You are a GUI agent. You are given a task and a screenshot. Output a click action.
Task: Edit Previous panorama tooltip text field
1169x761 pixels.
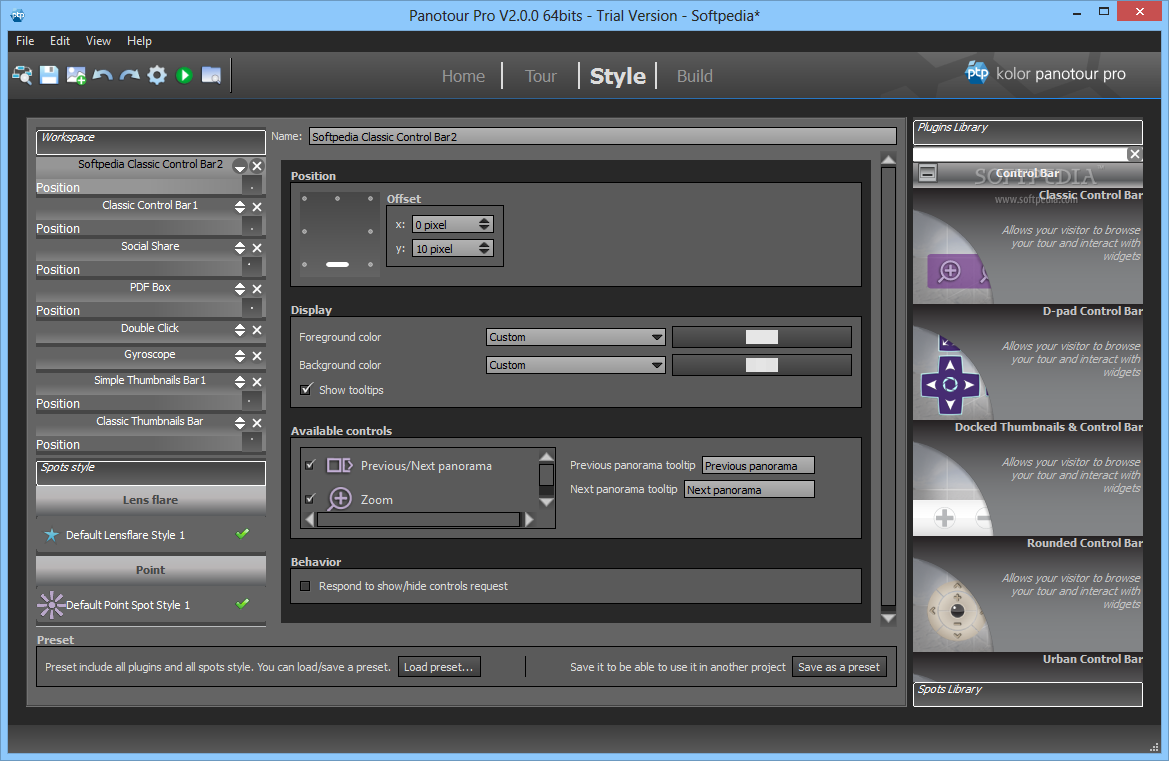(758, 466)
